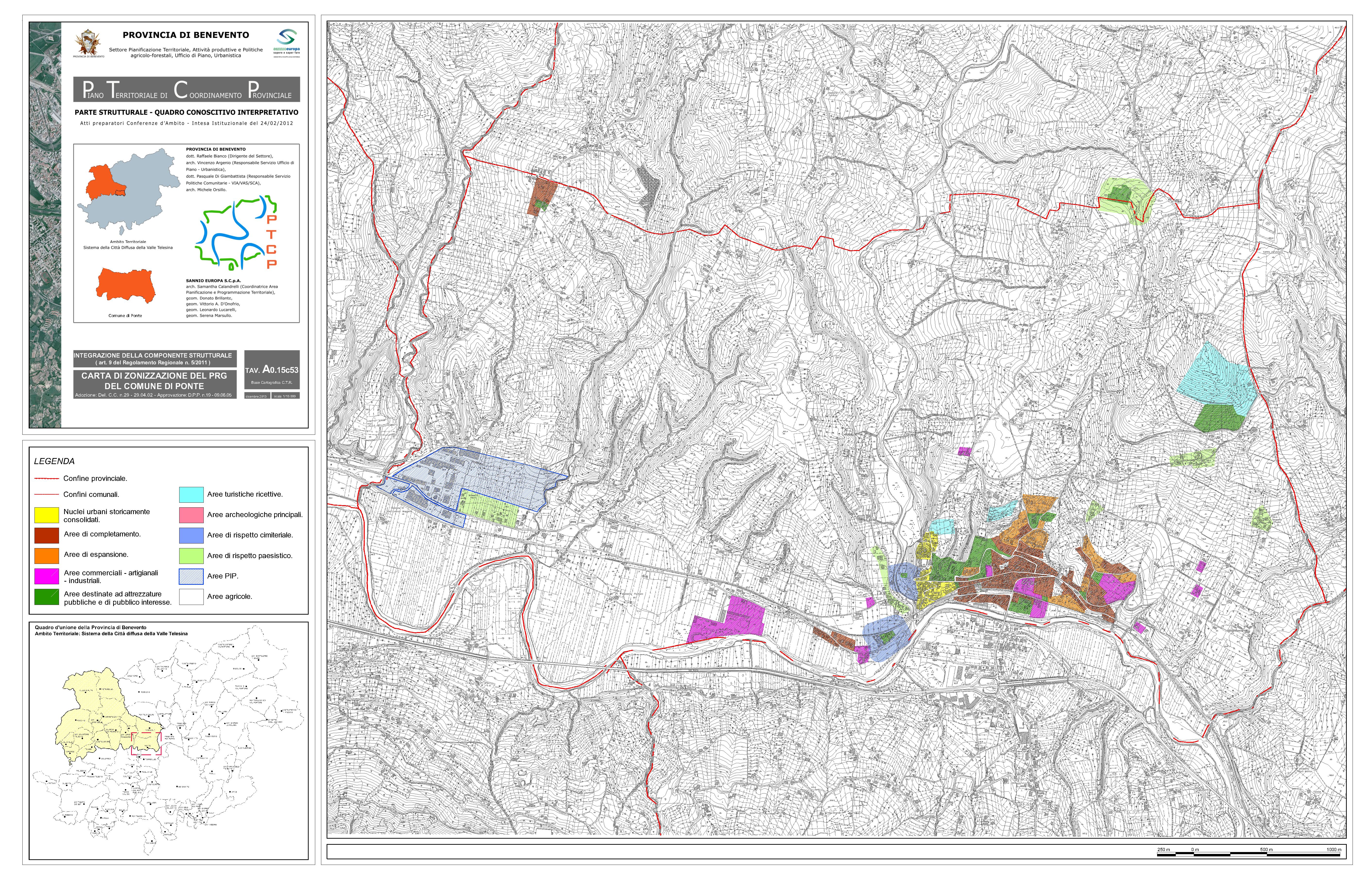This screenshot has width=1372, height=886.
Task: Click the 'Aree PIP.' legend label
Action: [223, 576]
